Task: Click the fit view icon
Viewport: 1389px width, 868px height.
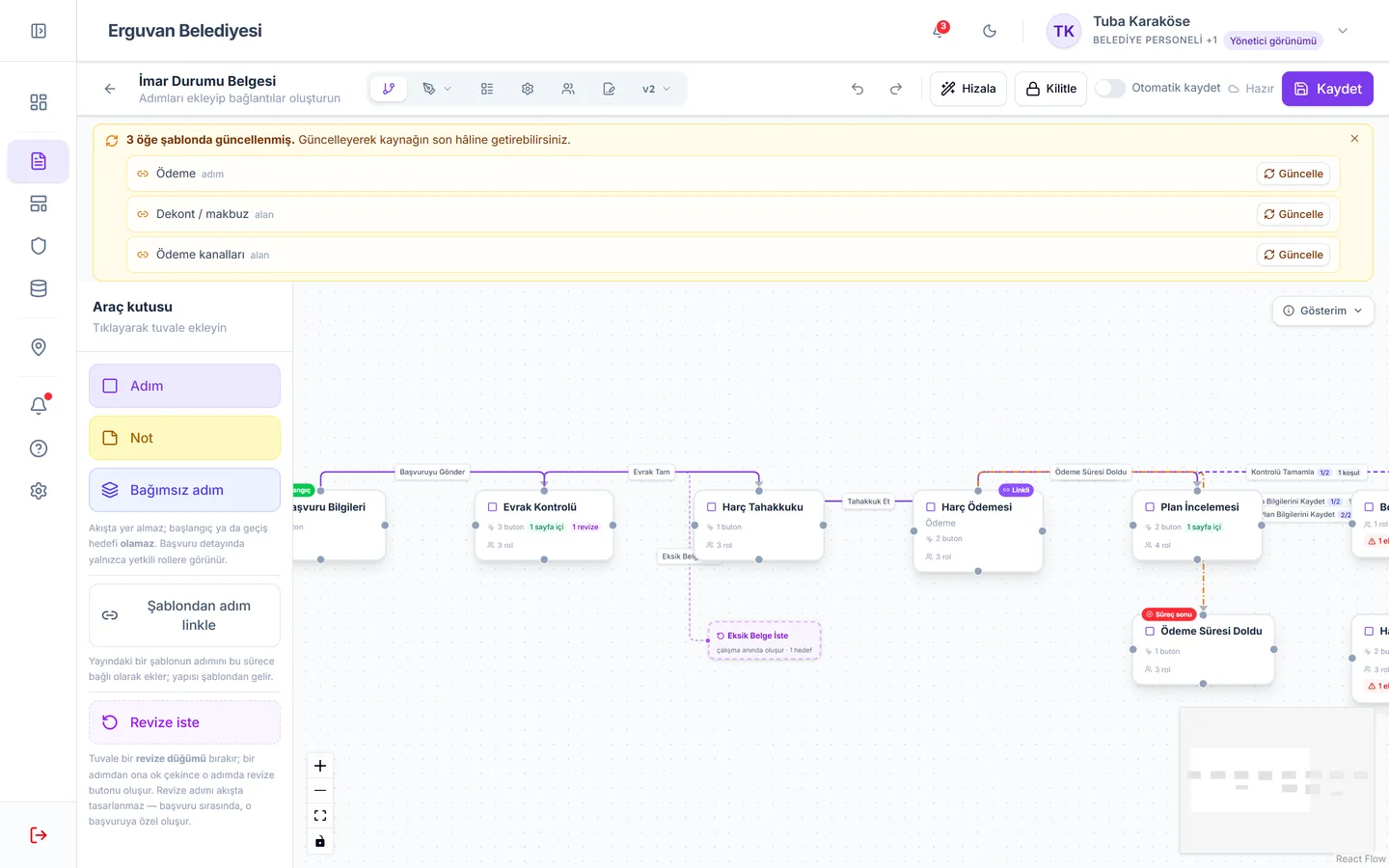Action: point(320,816)
